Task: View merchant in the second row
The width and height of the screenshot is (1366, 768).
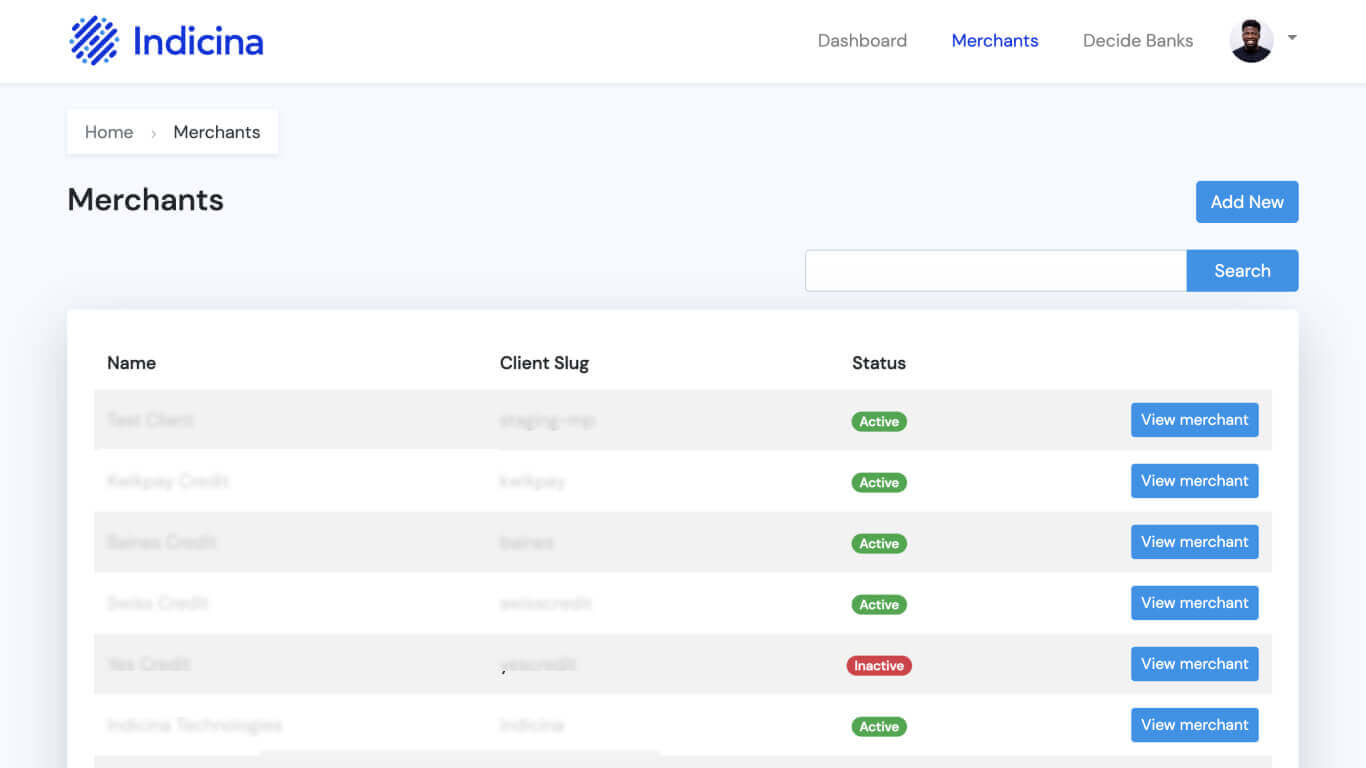Action: point(1194,481)
